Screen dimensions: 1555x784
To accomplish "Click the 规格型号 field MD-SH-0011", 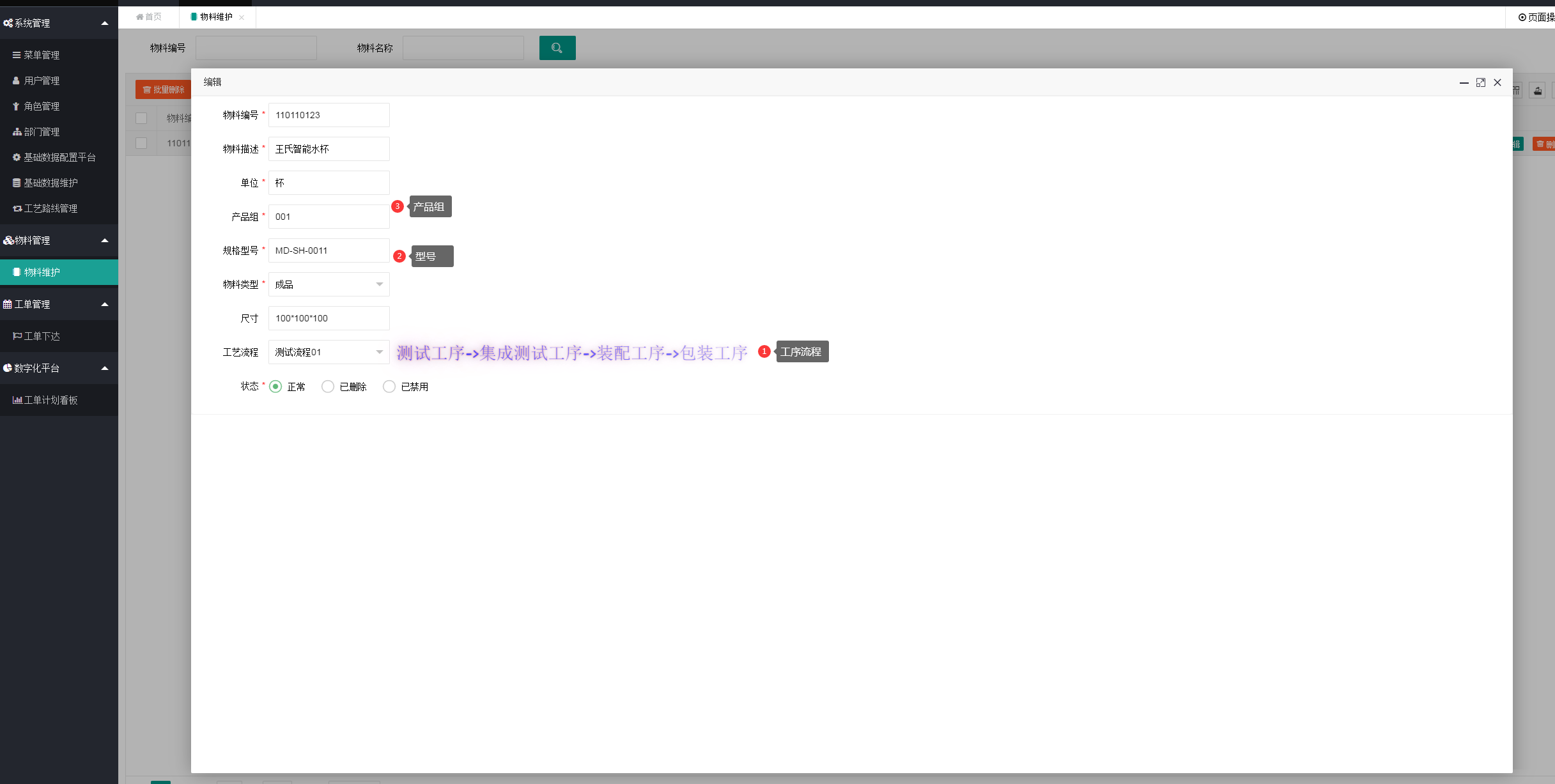I will (329, 250).
